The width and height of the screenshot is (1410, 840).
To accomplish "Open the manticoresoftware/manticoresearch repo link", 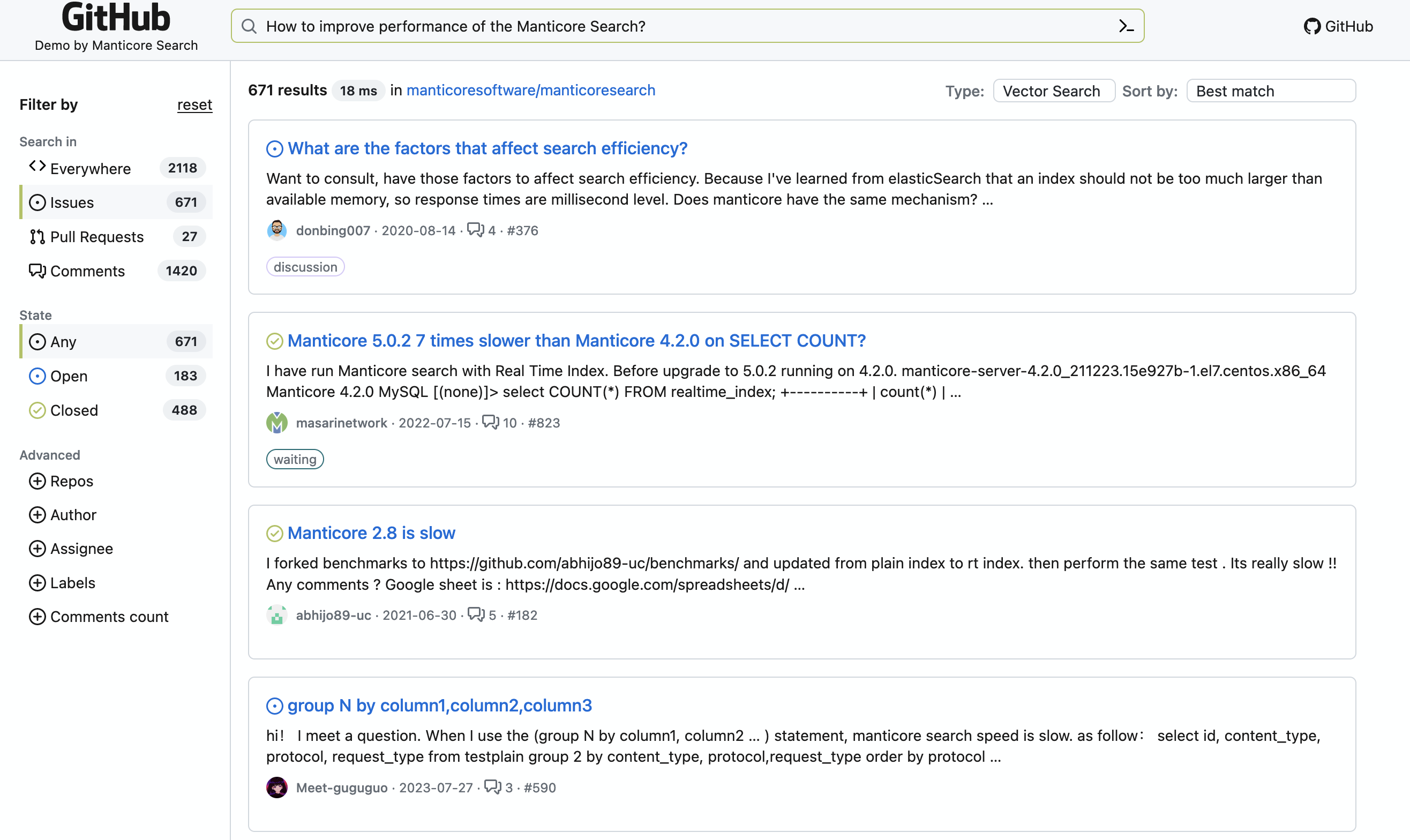I will point(530,90).
